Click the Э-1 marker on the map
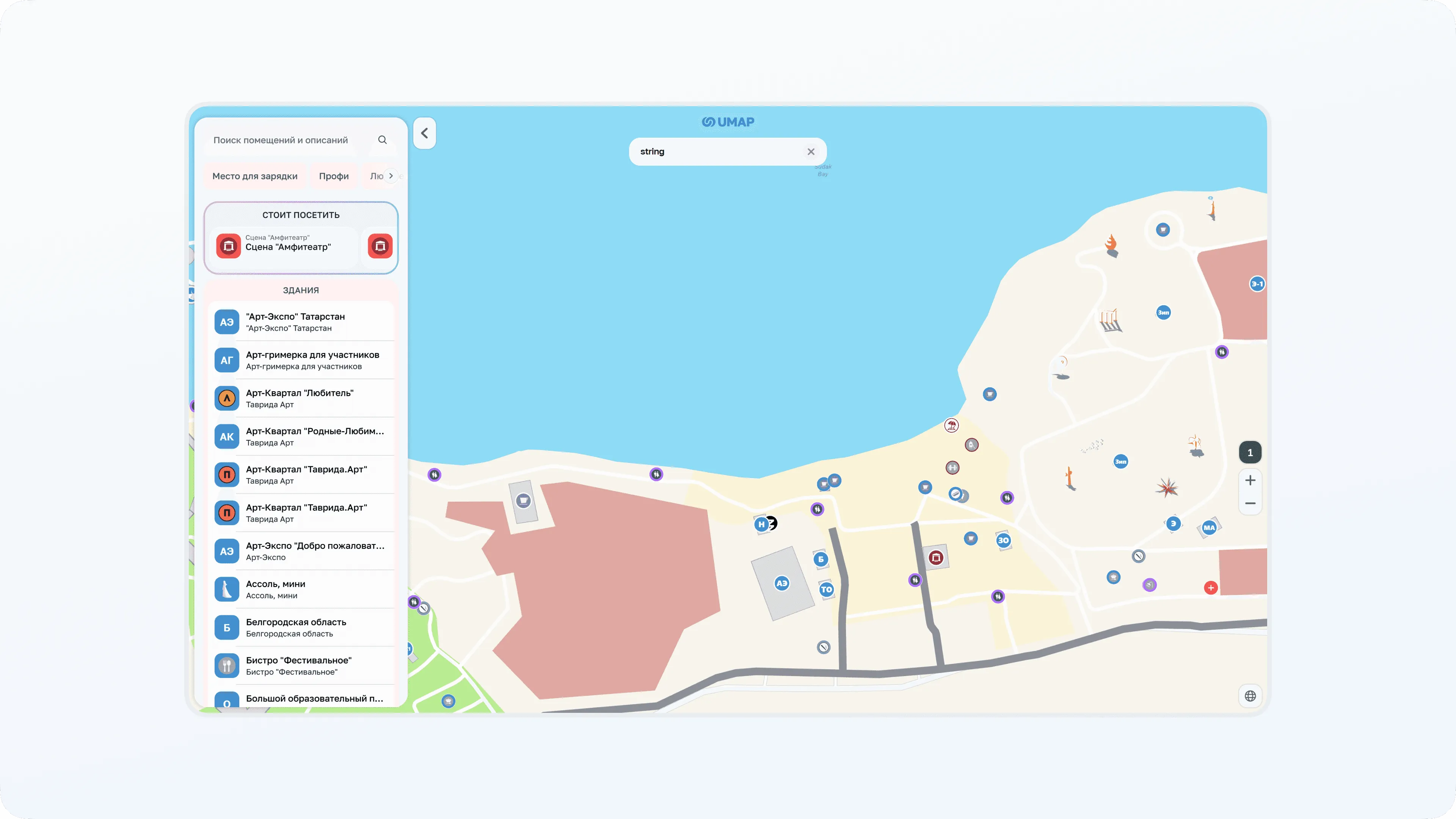 coord(1257,284)
